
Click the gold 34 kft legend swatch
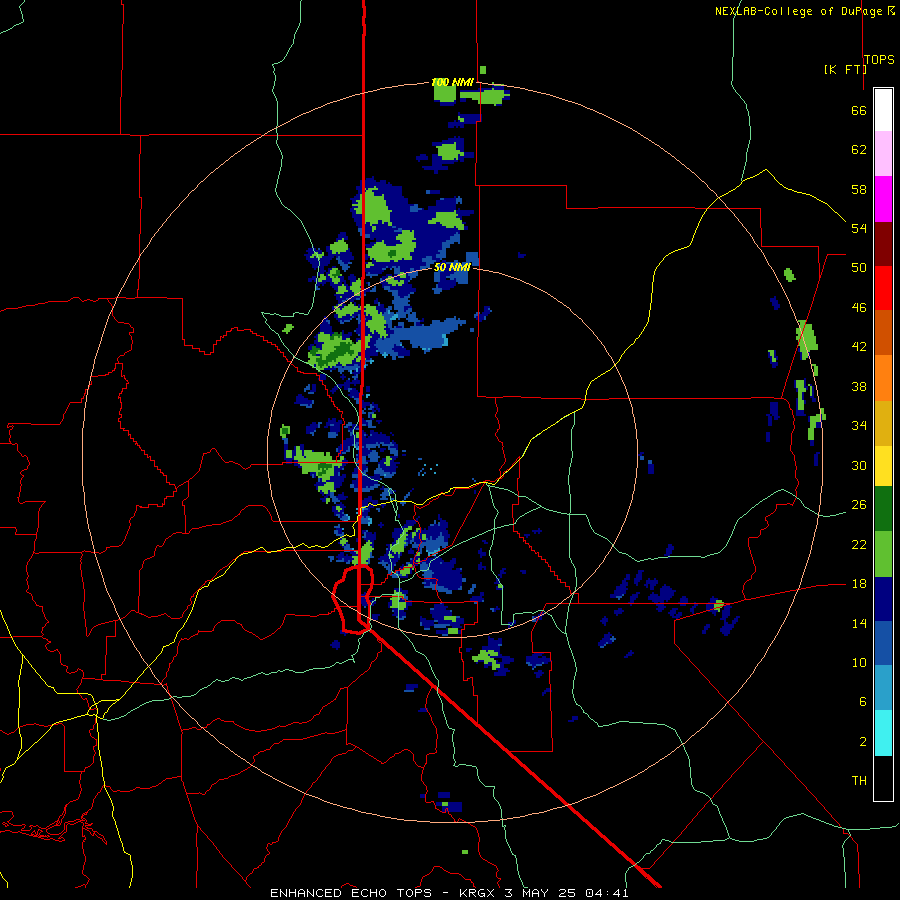click(883, 423)
